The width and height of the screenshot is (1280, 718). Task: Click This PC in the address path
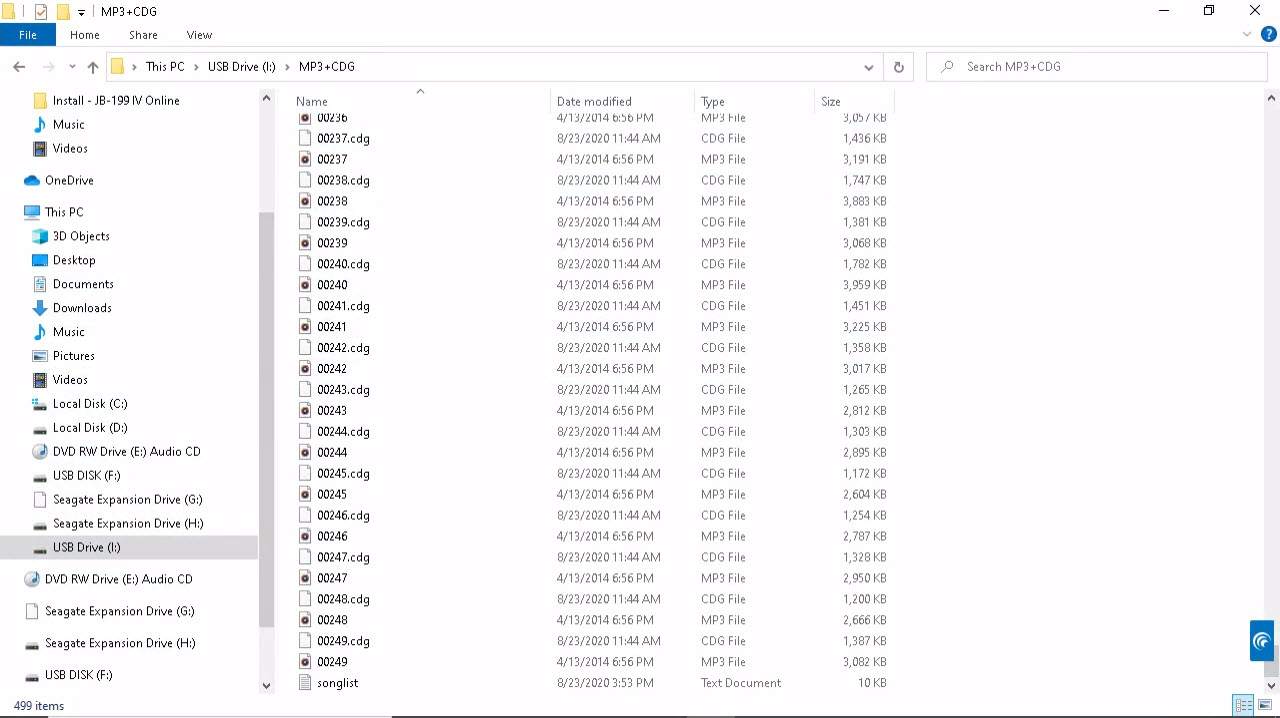[x=165, y=67]
